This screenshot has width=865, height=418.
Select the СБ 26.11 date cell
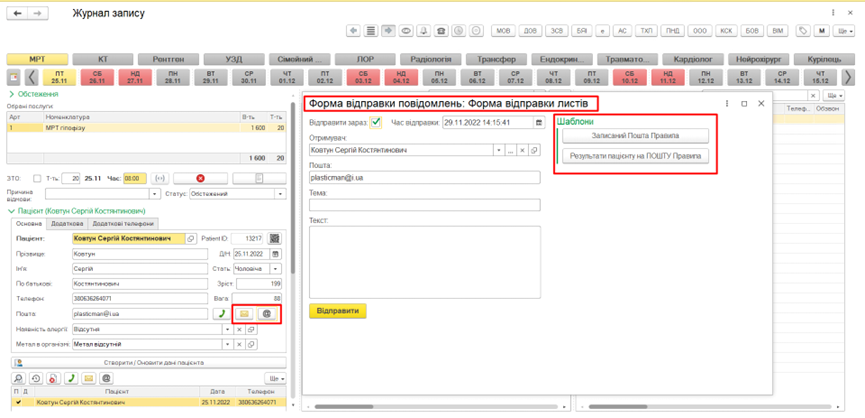coord(97,77)
